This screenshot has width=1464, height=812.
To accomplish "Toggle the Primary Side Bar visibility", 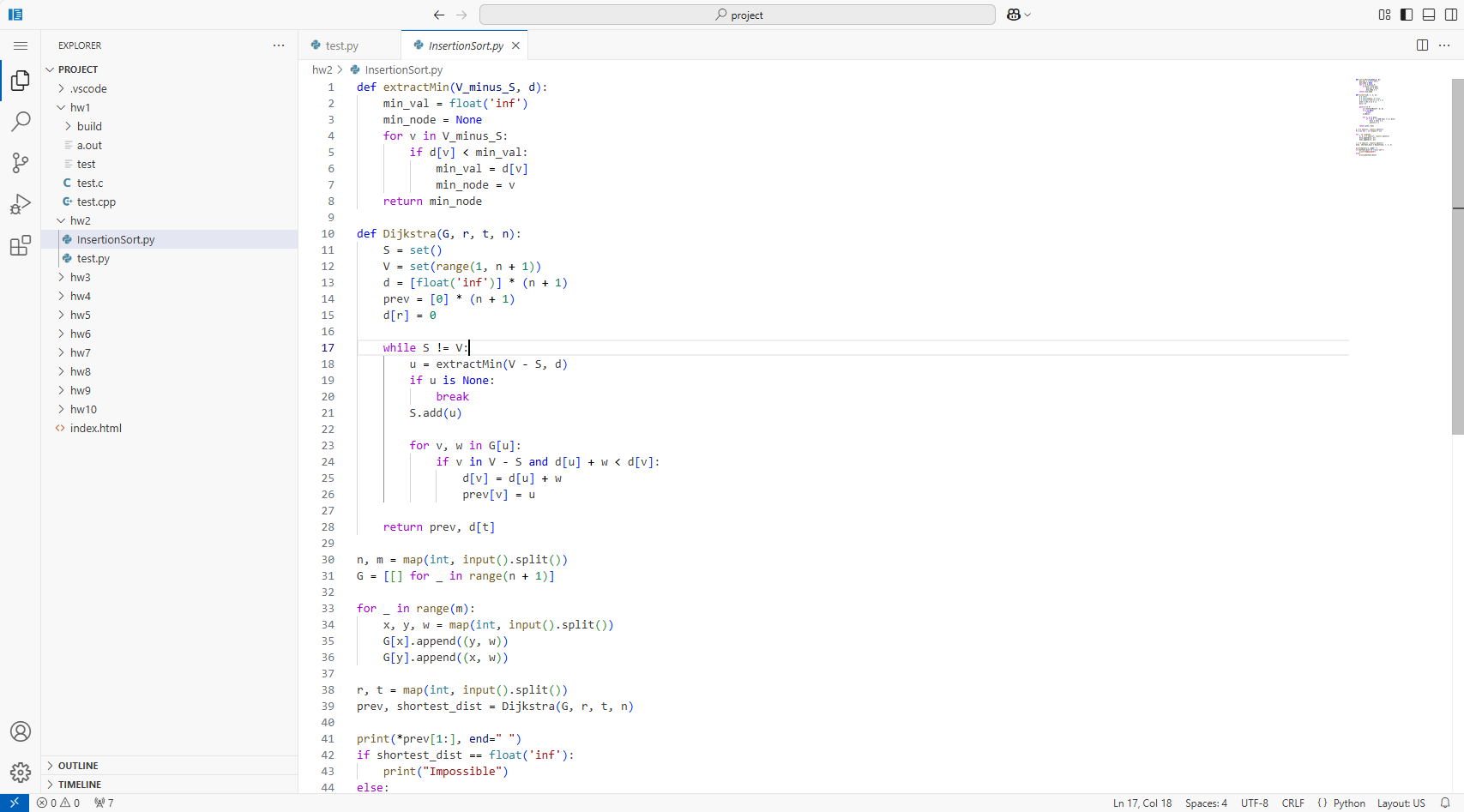I will tap(1407, 15).
